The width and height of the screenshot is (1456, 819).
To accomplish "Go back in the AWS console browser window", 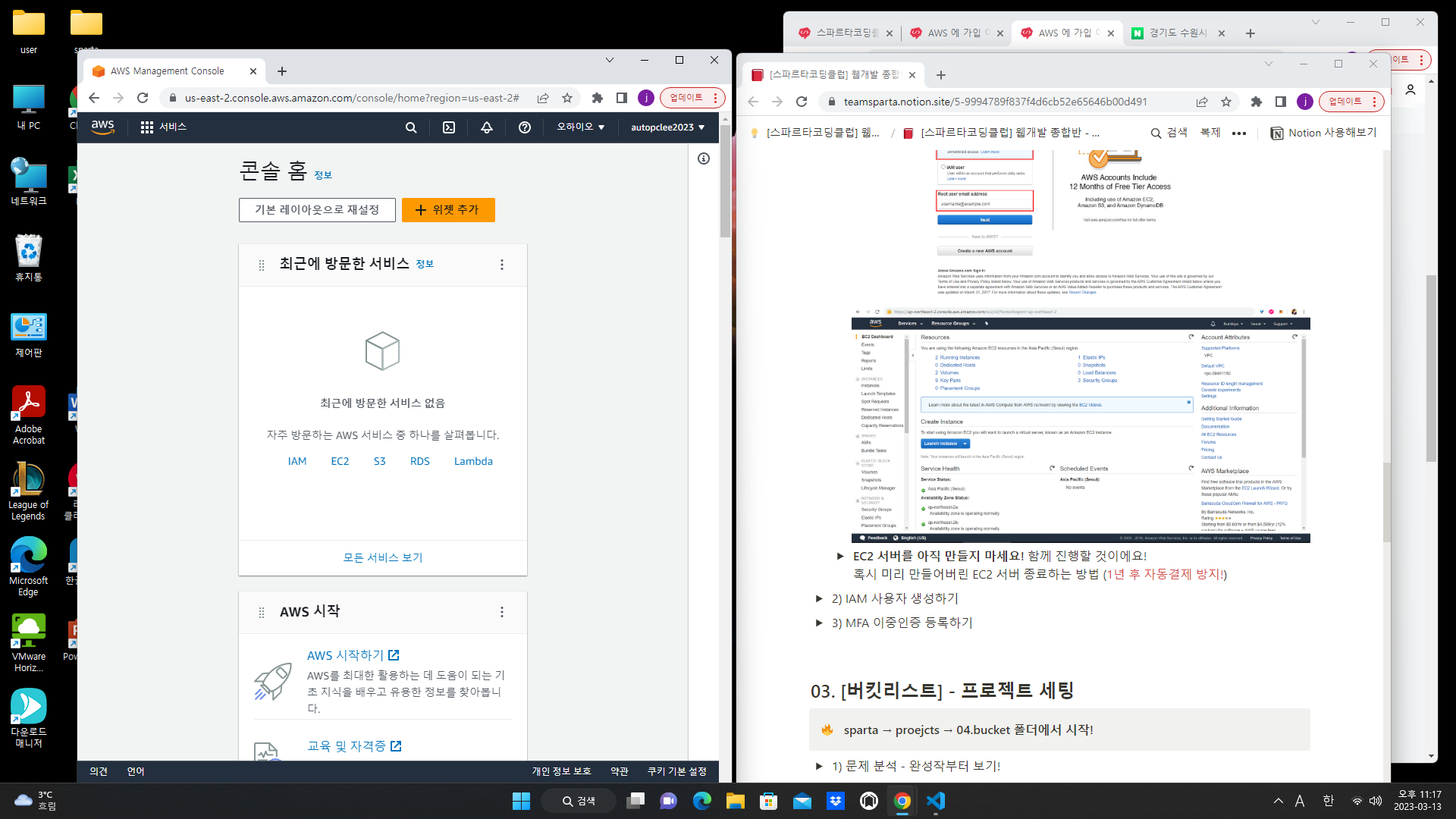I will point(94,98).
